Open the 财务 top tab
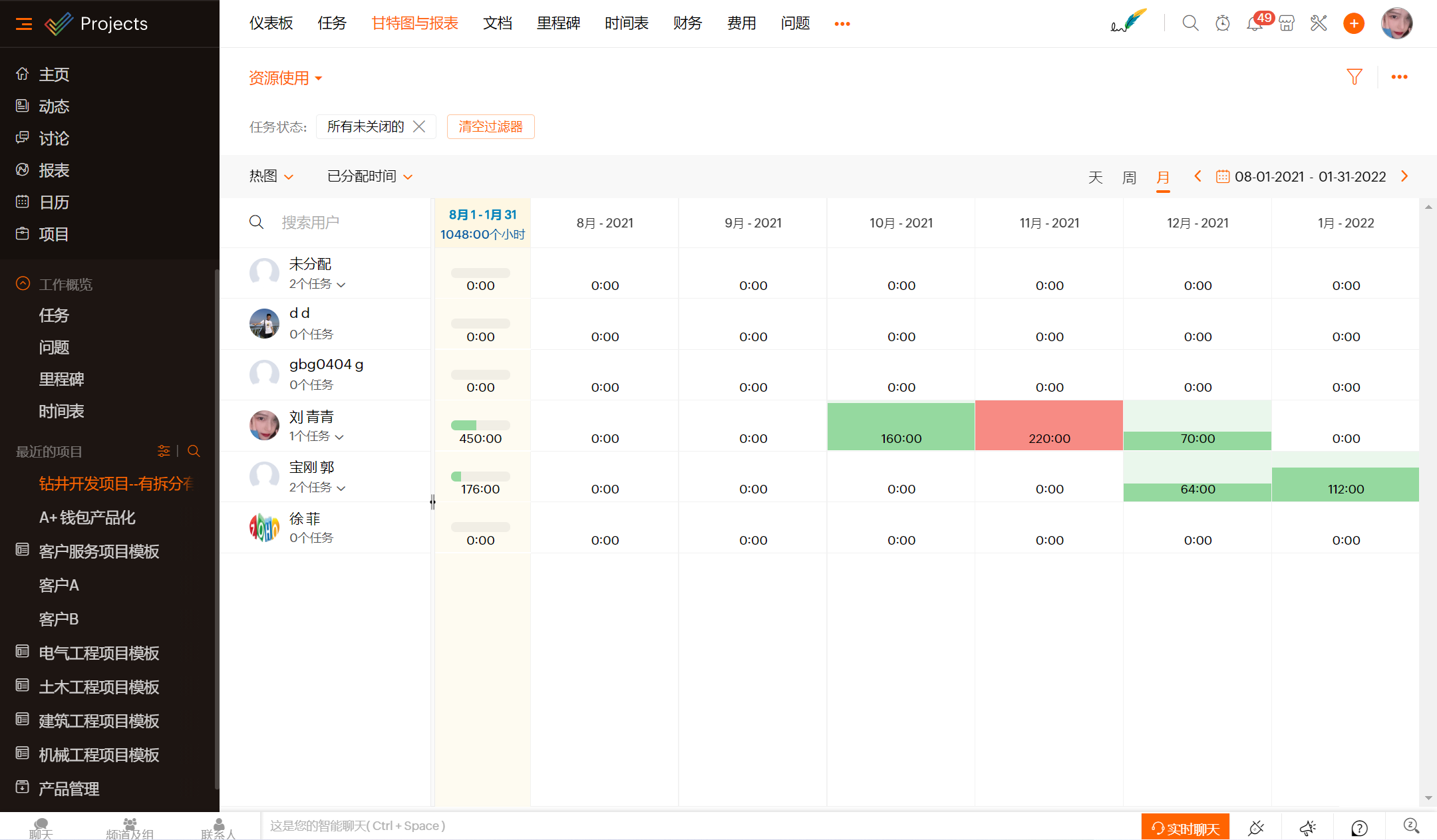Image resolution: width=1437 pixels, height=840 pixels. [687, 24]
